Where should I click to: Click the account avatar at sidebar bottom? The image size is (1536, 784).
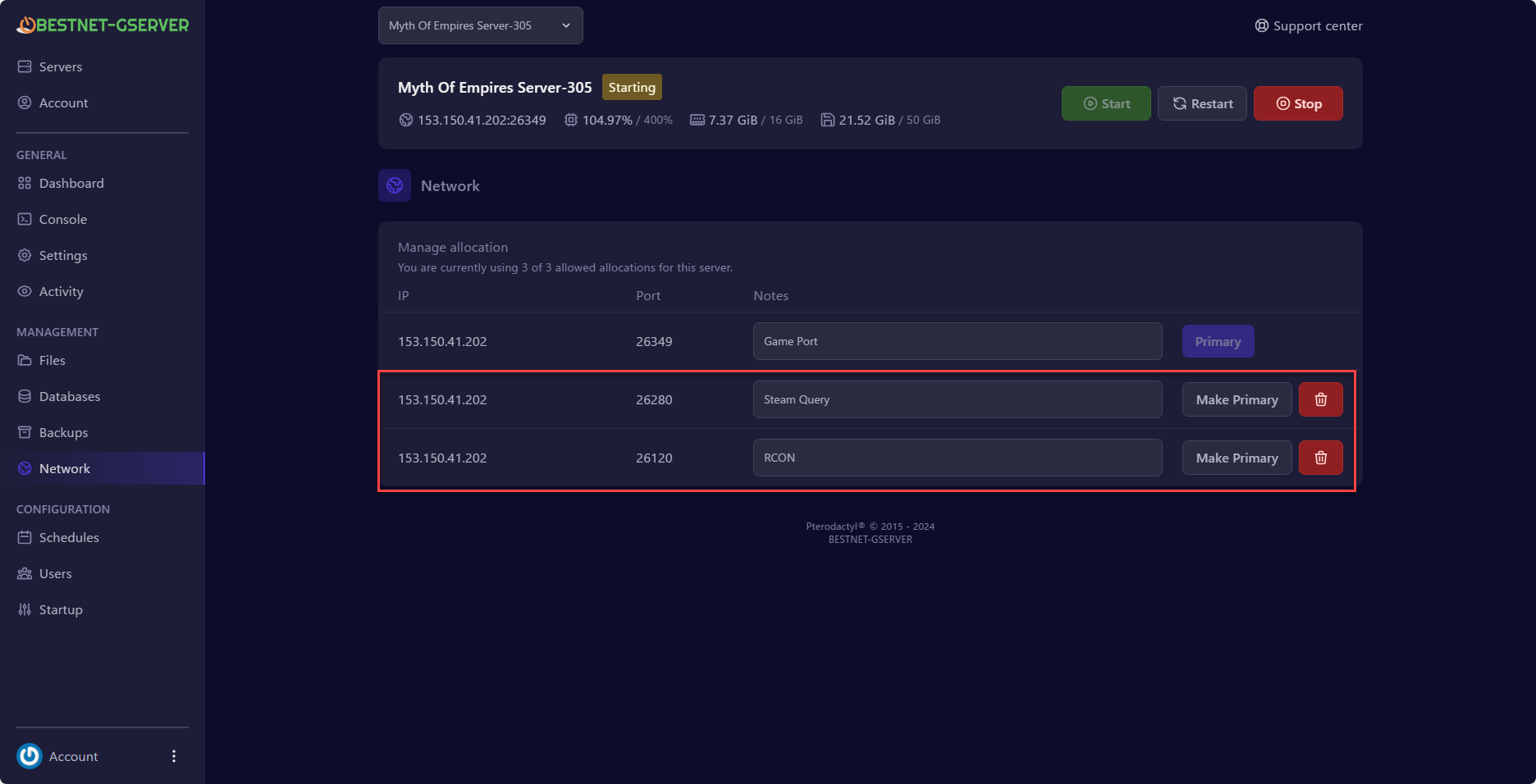(30, 756)
